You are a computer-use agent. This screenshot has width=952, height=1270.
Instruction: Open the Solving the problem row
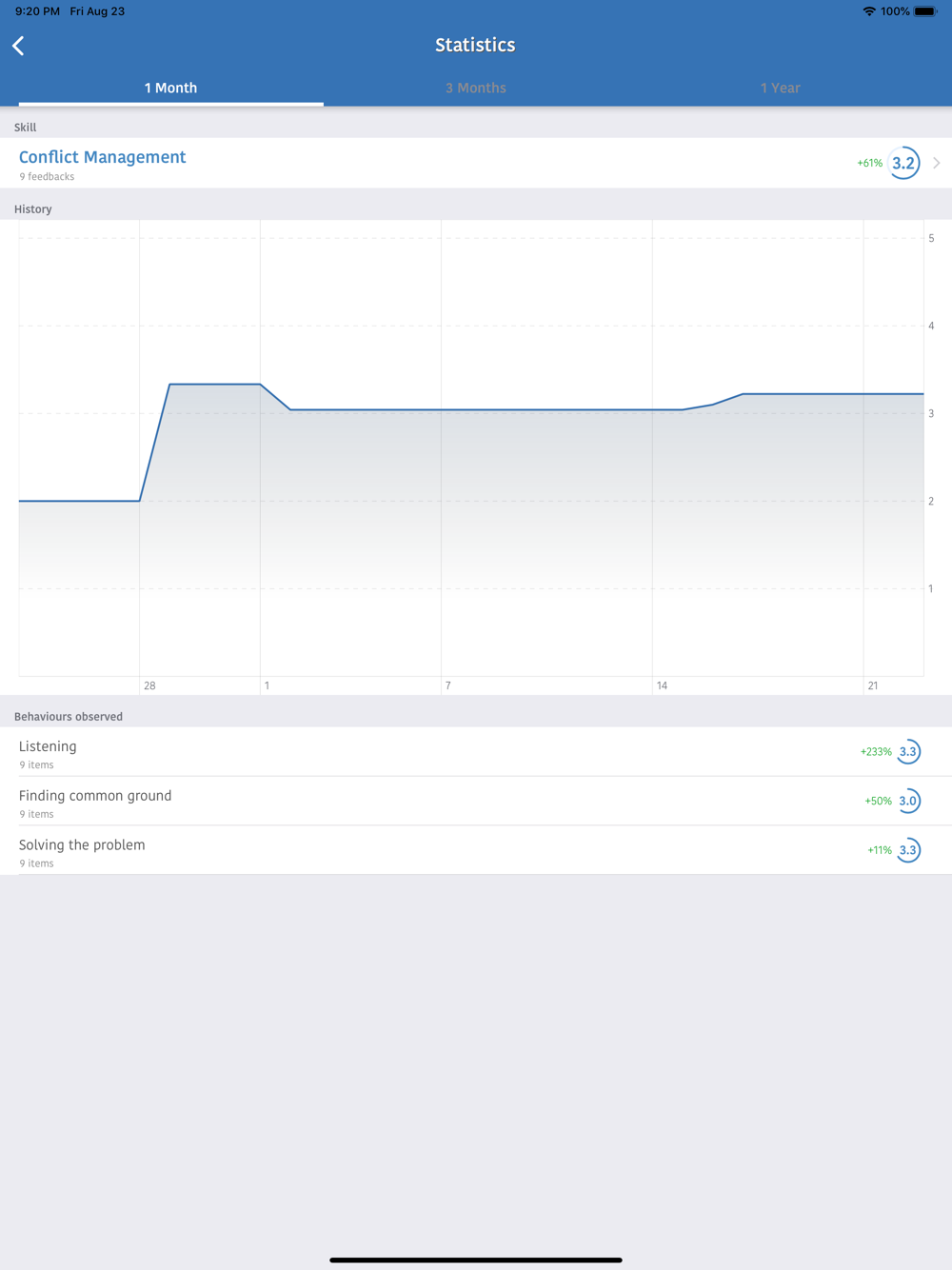click(476, 851)
